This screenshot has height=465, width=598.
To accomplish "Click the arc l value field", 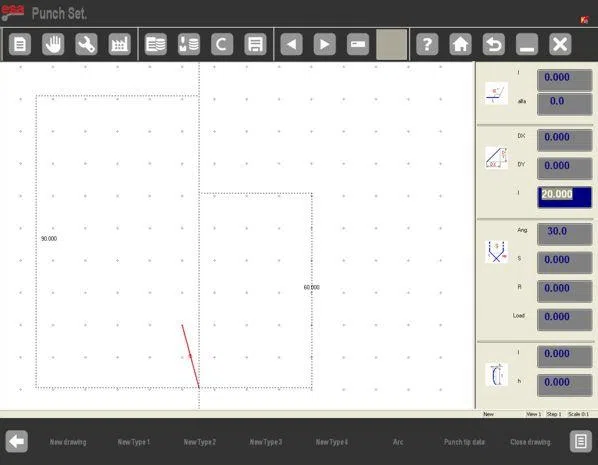I will point(564,356).
